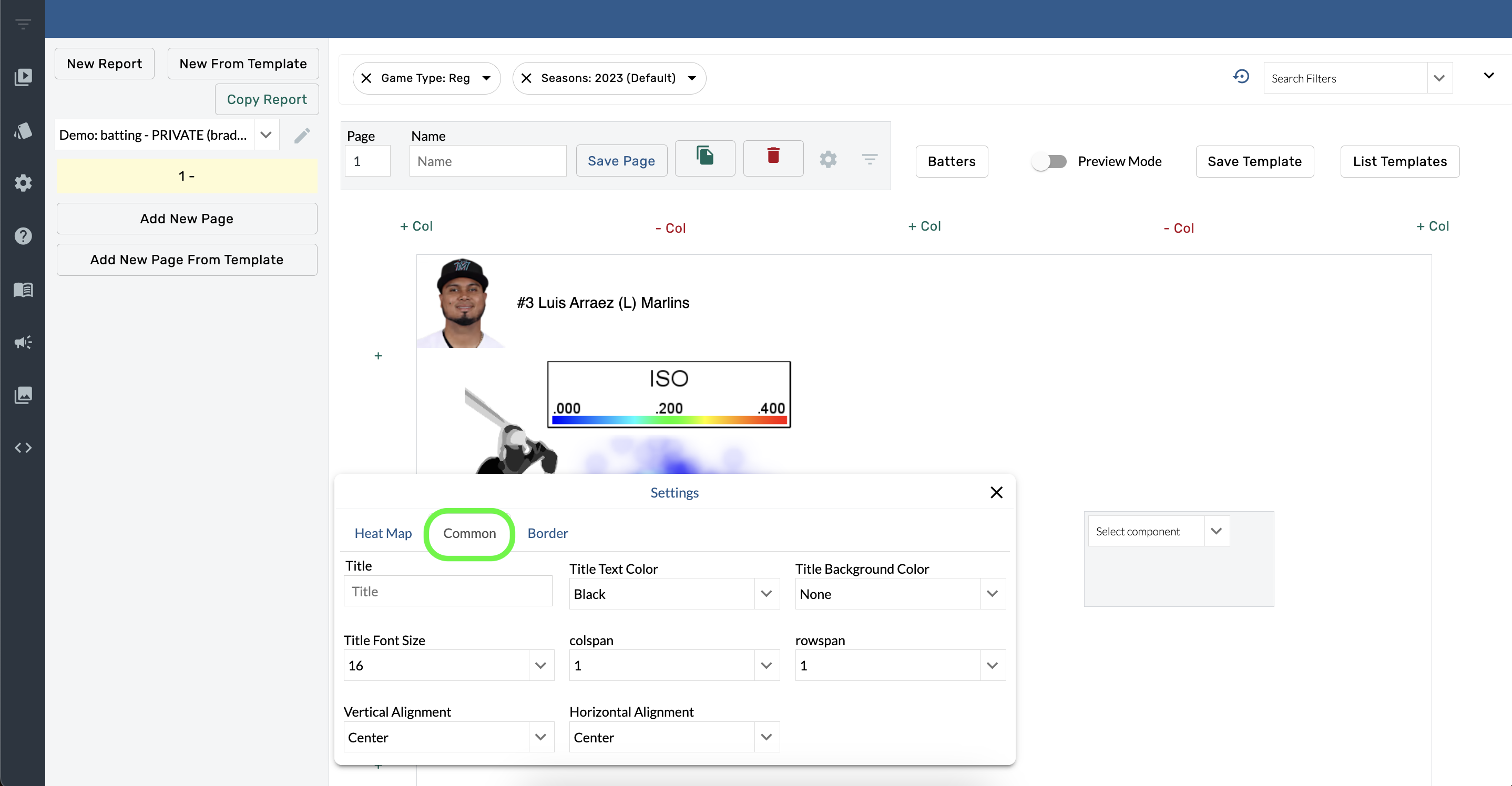Click the Title text input field
Image resolution: width=1512 pixels, height=786 pixels.
448,591
